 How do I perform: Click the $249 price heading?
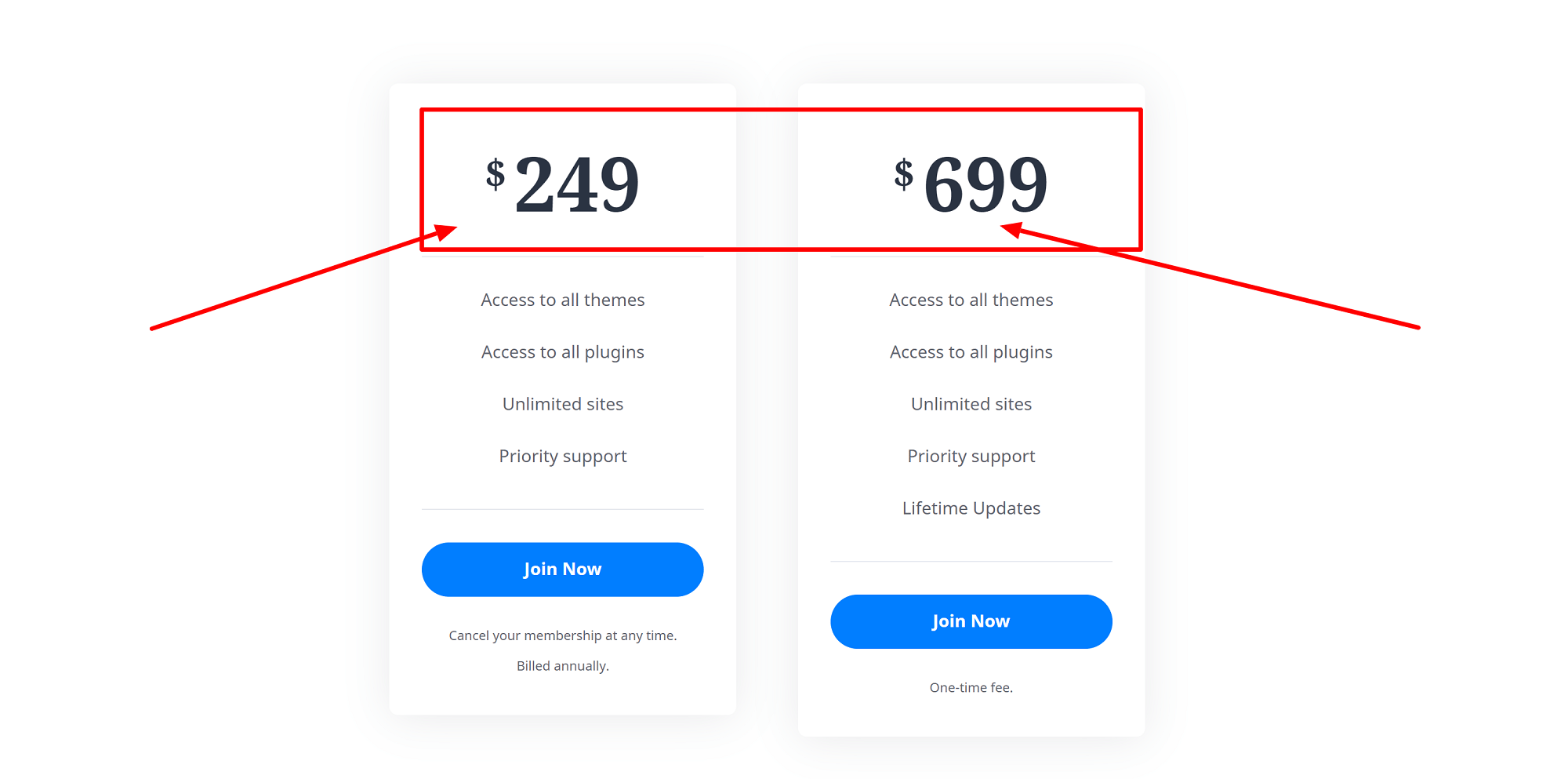click(562, 184)
